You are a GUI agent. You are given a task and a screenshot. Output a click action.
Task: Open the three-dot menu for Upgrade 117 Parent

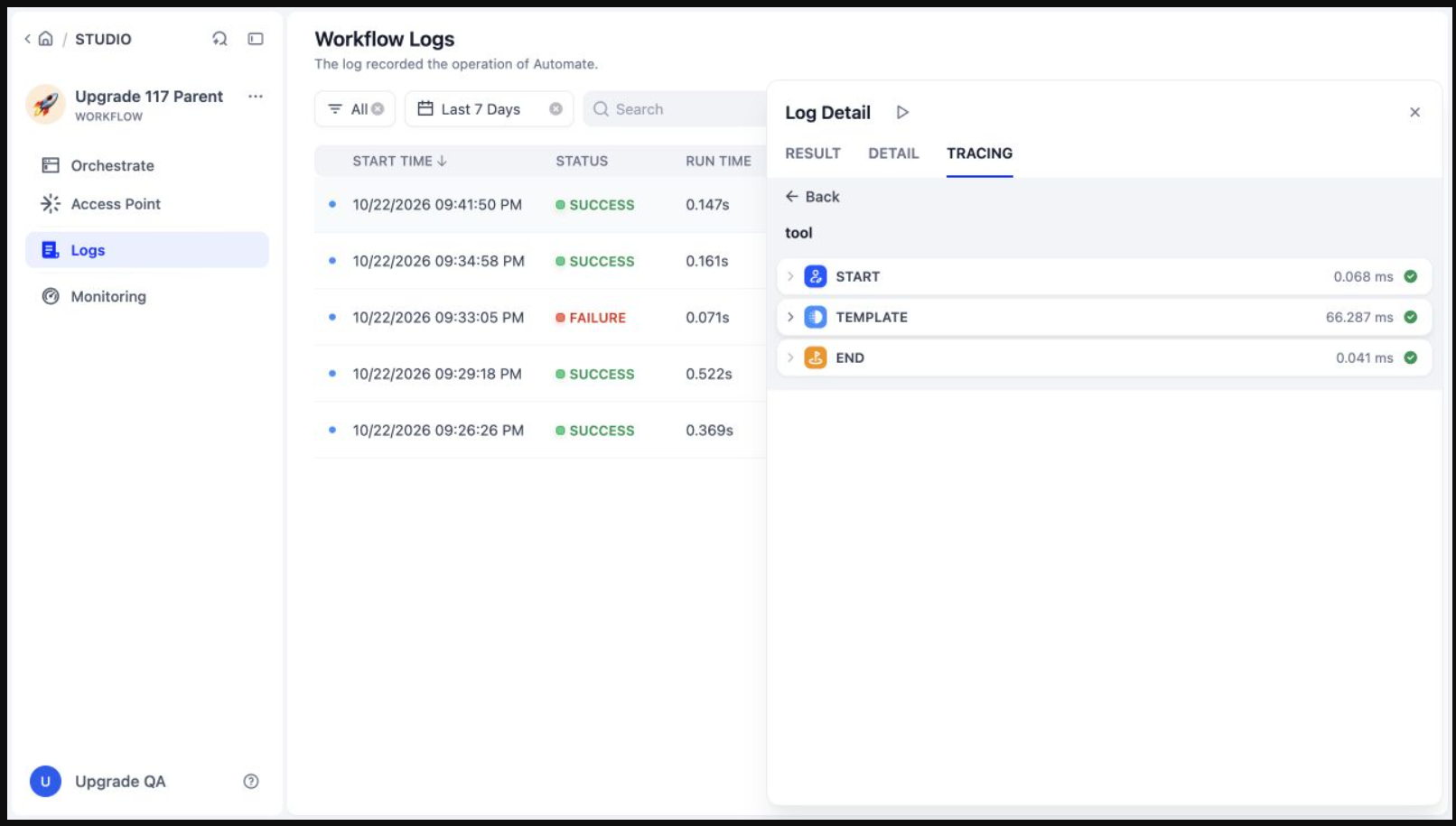click(256, 97)
